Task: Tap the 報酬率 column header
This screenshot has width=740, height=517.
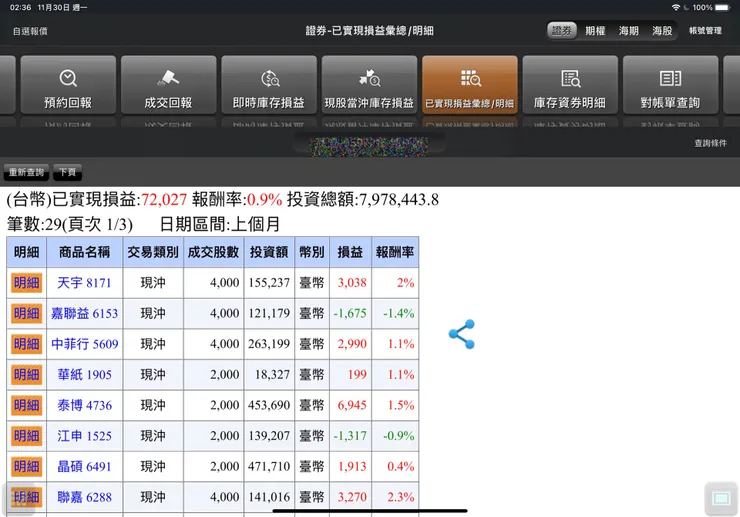Action: tap(395, 252)
